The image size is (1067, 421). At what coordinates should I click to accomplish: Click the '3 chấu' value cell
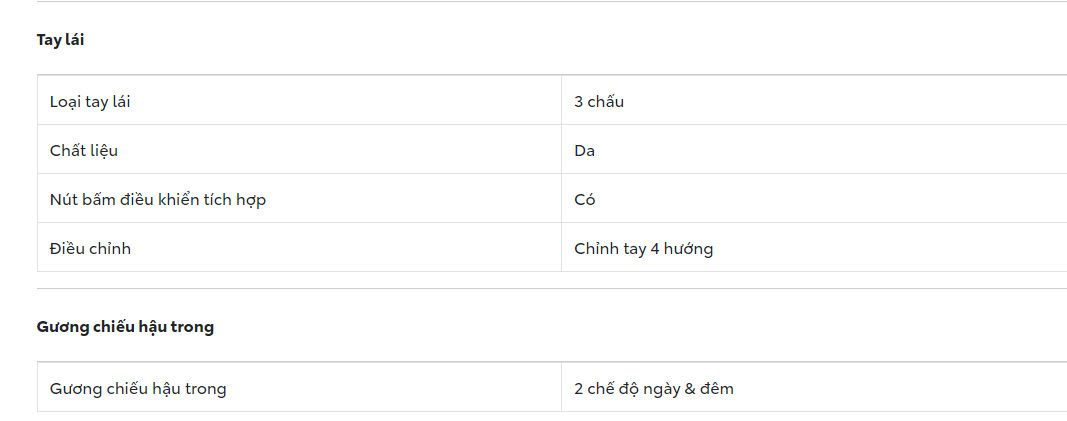(599, 101)
